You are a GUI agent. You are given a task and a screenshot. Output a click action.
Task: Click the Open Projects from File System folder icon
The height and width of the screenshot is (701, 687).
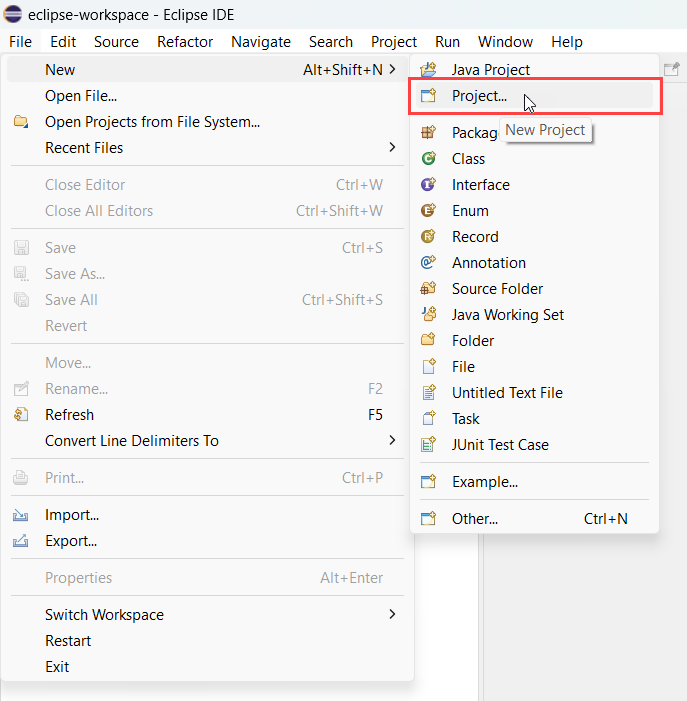(x=21, y=121)
